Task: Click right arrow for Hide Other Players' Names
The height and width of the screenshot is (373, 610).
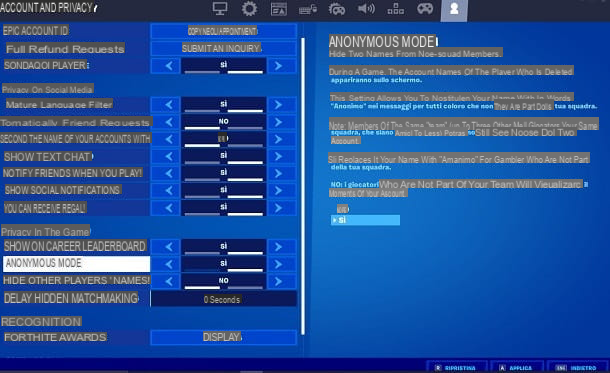Action: click(278, 281)
